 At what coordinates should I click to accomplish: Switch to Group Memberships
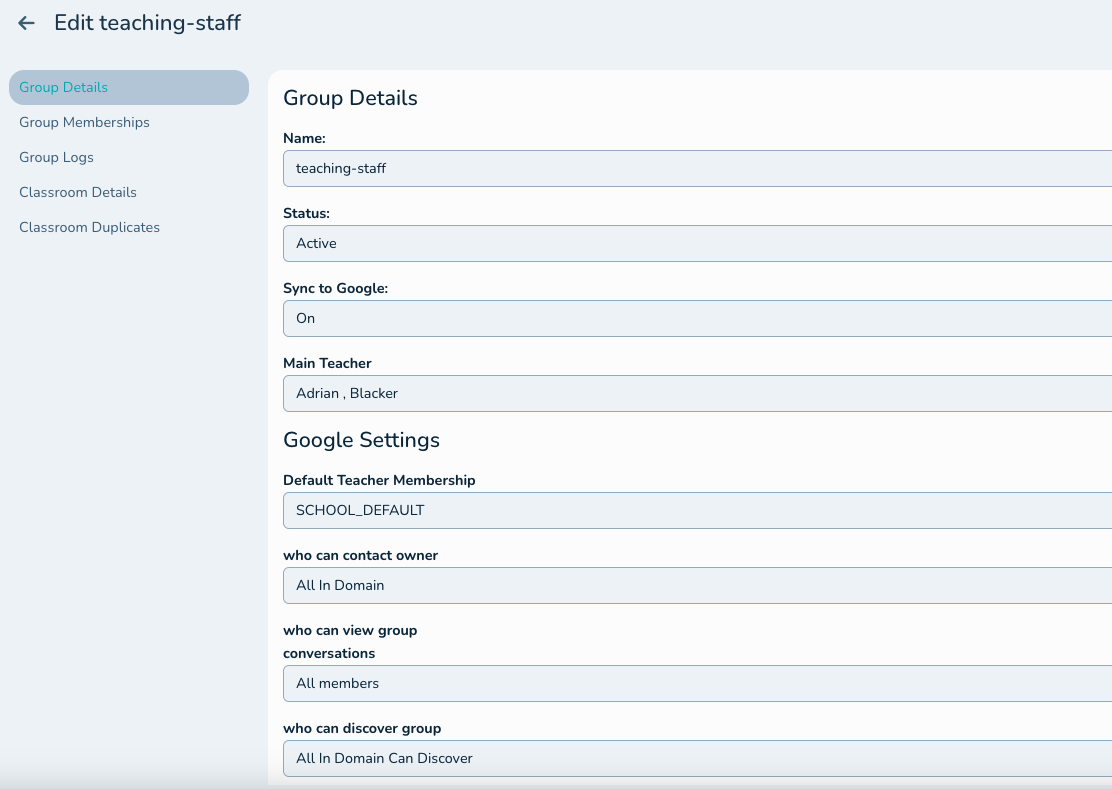[x=84, y=122]
